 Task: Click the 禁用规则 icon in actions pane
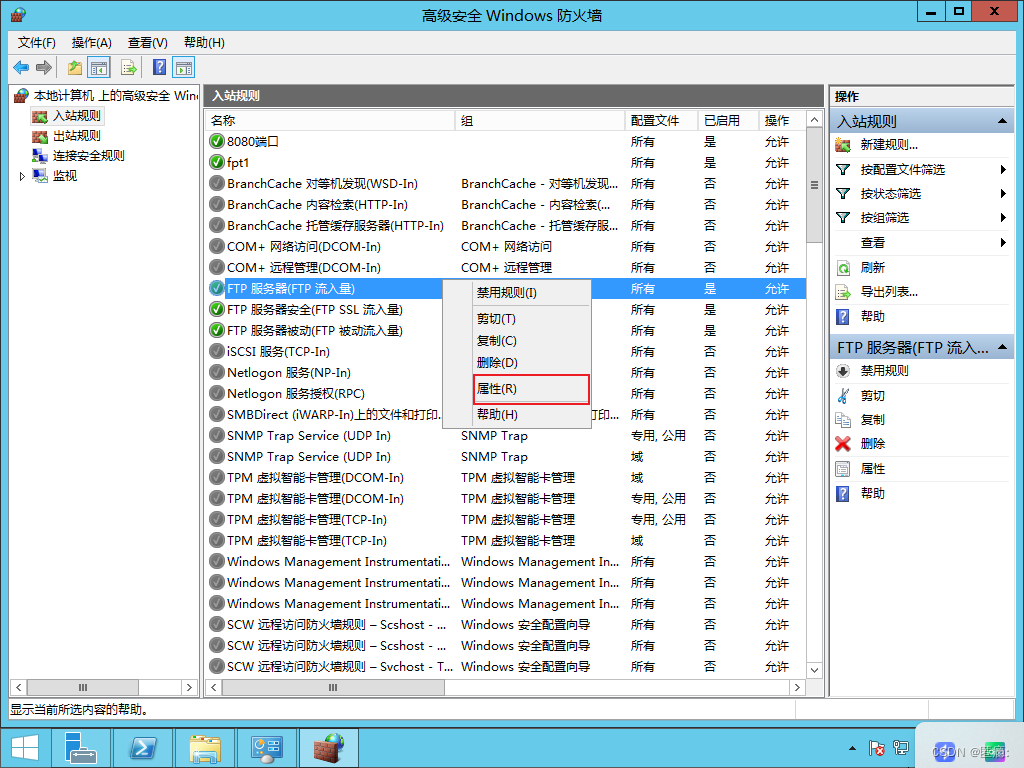[x=843, y=371]
